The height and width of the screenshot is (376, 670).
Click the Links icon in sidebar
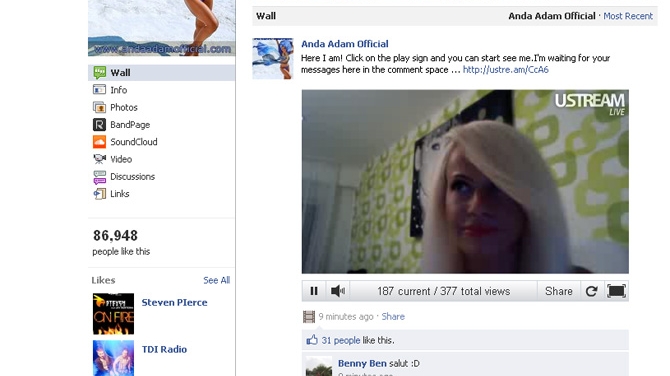[x=99, y=194]
